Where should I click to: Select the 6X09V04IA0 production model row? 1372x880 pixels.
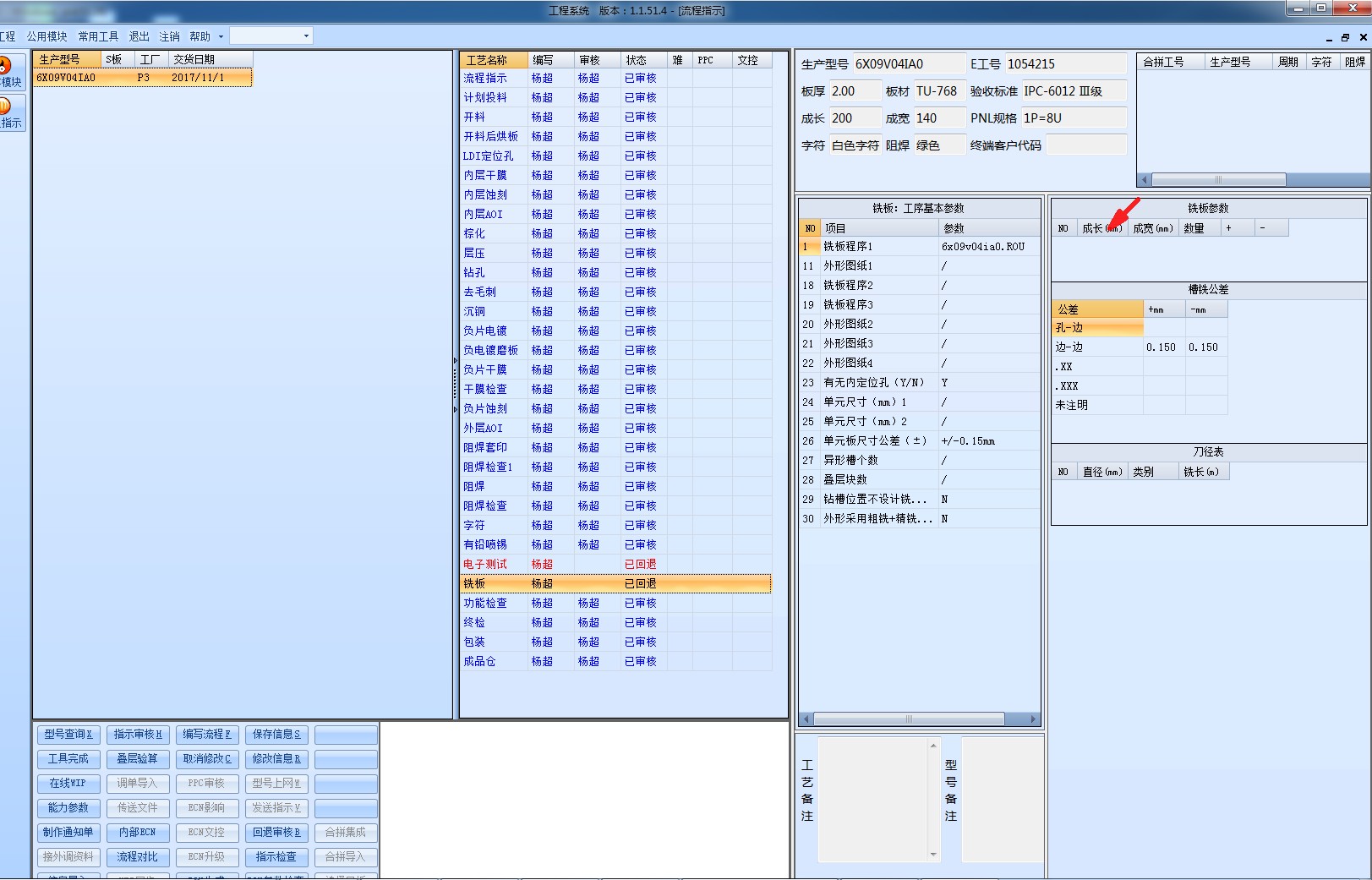click(143, 78)
